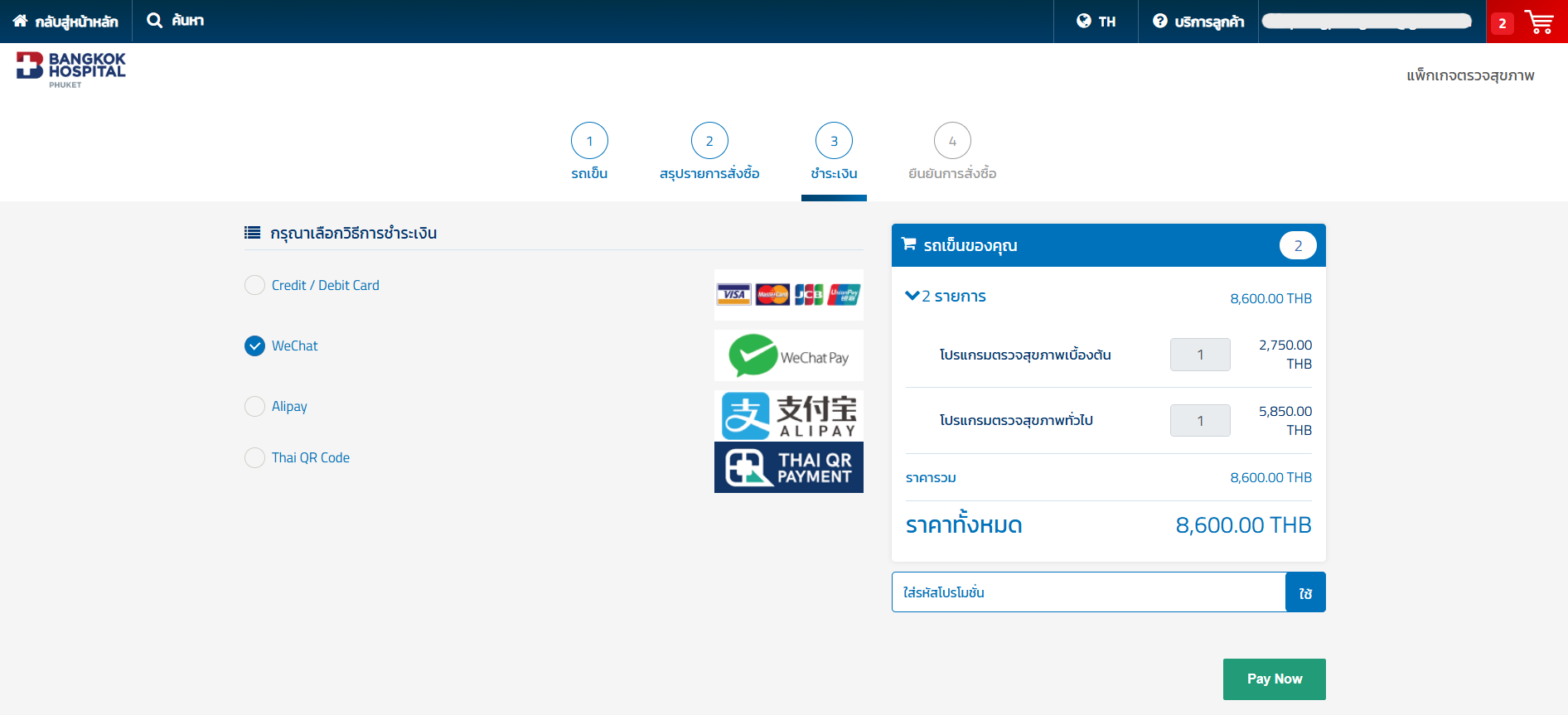Go to step 2 สรุปรายการสั่งซื้อ
Viewport: 1568px width, 715px height.
coord(709,152)
